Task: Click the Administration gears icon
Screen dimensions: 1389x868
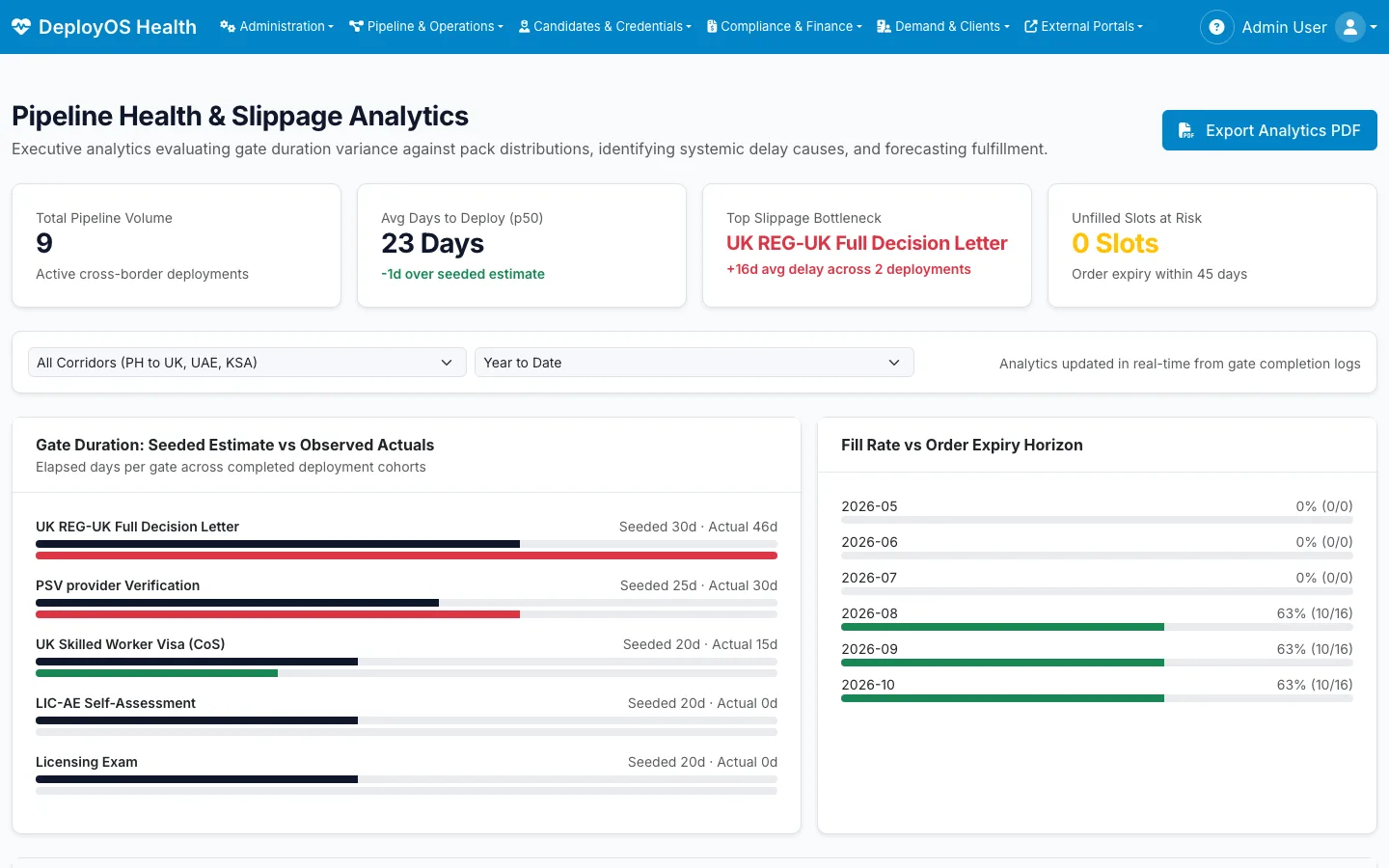Action: tap(228, 27)
